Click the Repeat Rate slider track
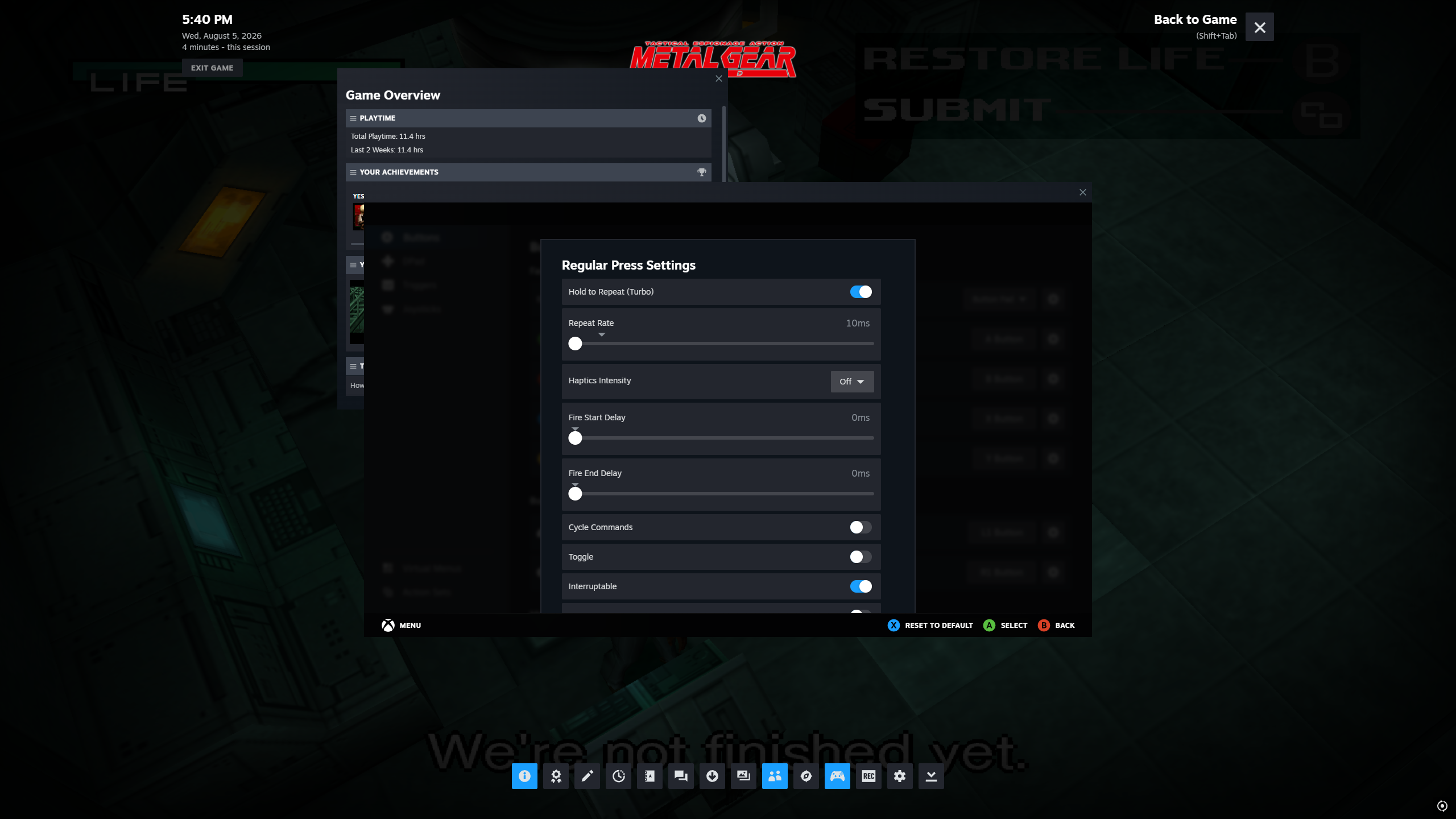The height and width of the screenshot is (819, 1456). coord(721,344)
